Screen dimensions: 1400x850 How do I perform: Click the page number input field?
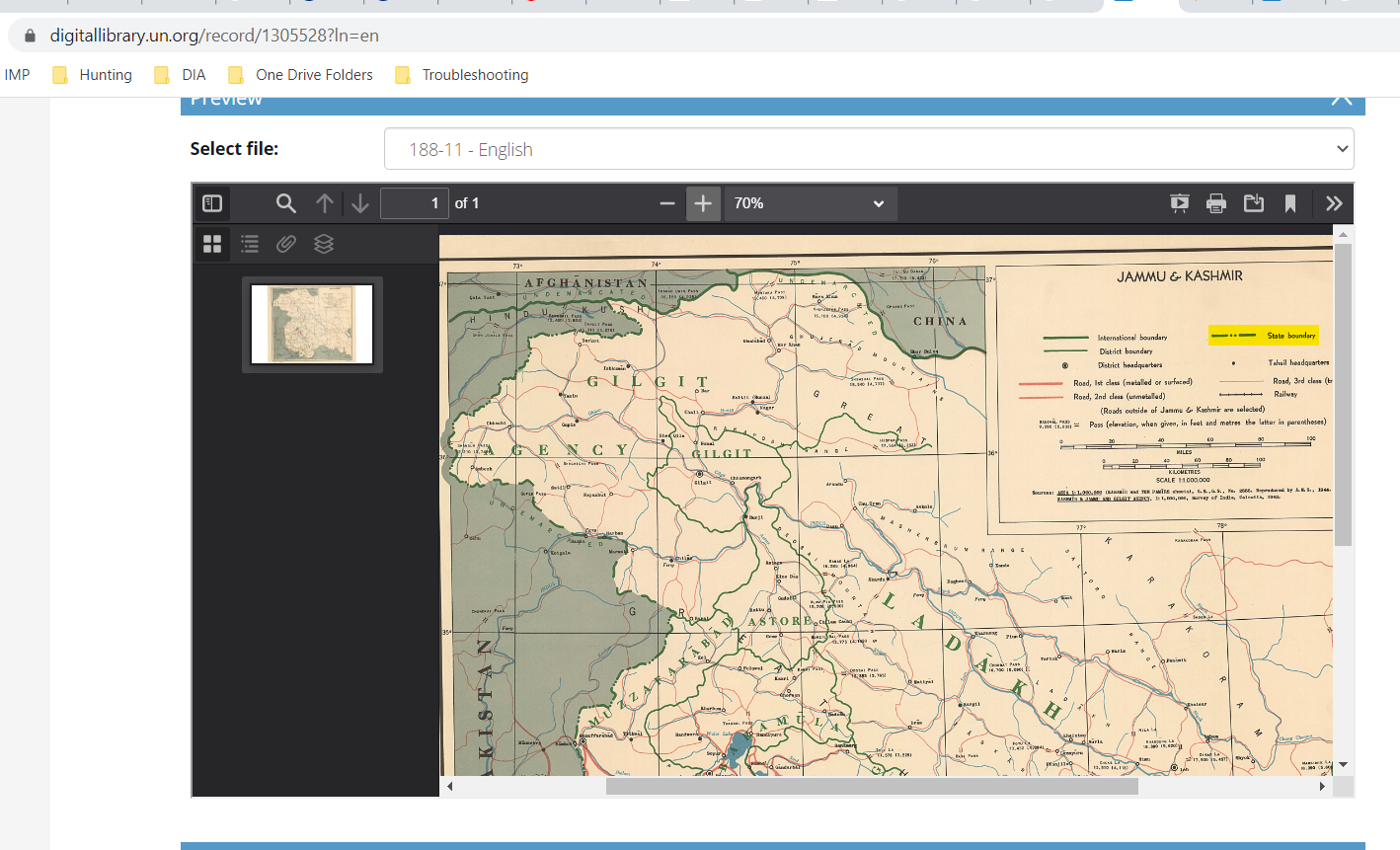(x=415, y=203)
